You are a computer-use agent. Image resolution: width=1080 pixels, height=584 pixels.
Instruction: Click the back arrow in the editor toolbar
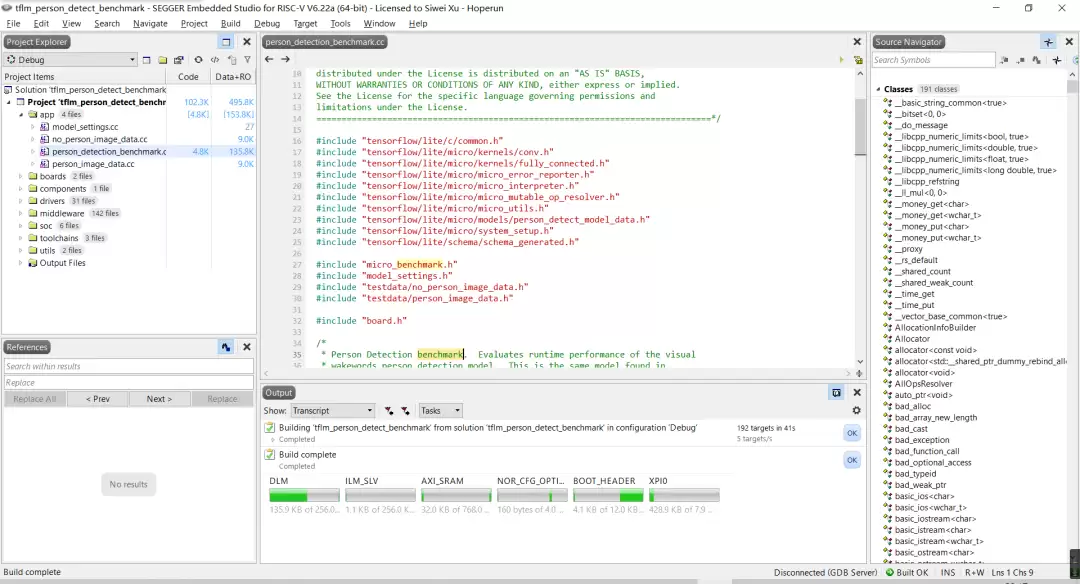[x=269, y=59]
